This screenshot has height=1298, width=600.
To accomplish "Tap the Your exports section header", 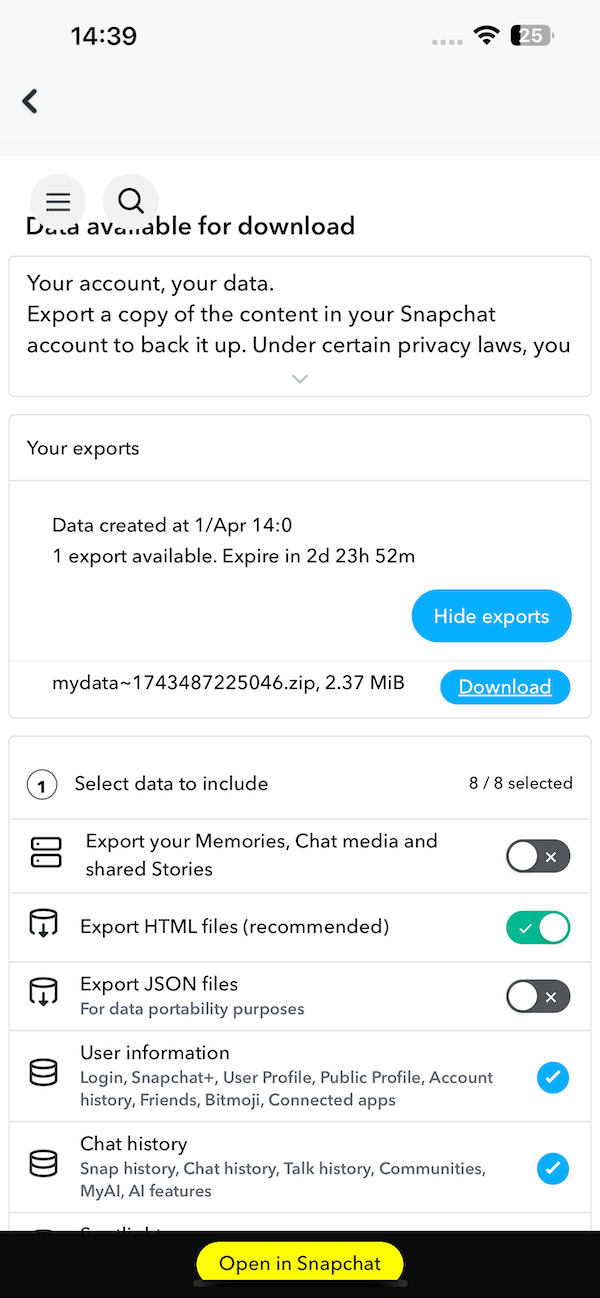I will 83,448.
